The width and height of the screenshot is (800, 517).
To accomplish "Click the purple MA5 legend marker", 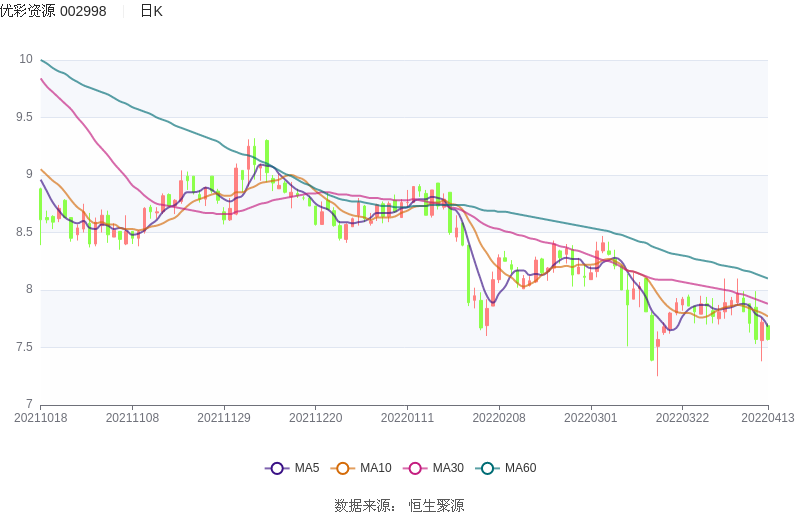I will (277, 468).
